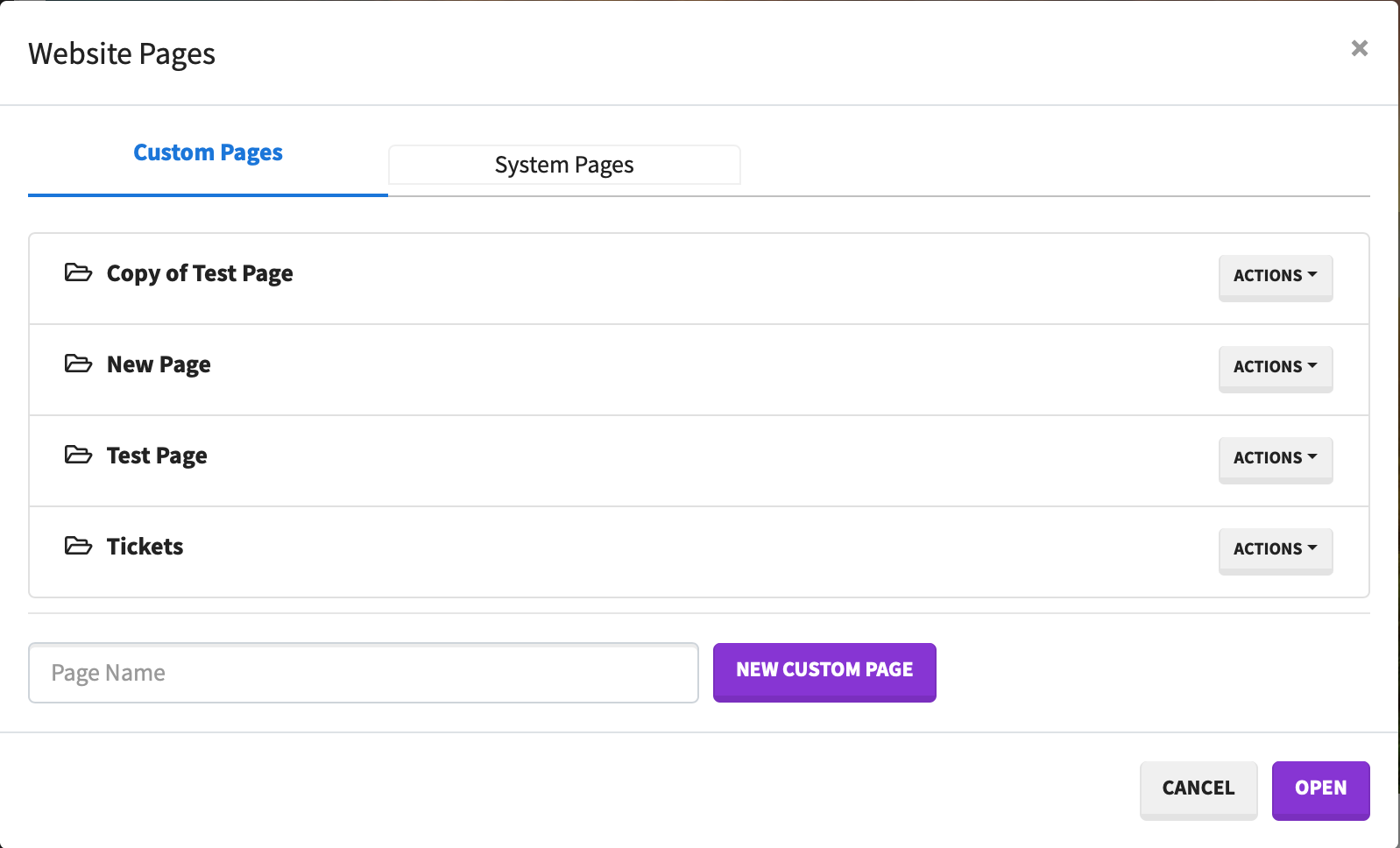The height and width of the screenshot is (848, 1400).
Task: Click the folder icon beside Tickets
Action: click(x=78, y=546)
